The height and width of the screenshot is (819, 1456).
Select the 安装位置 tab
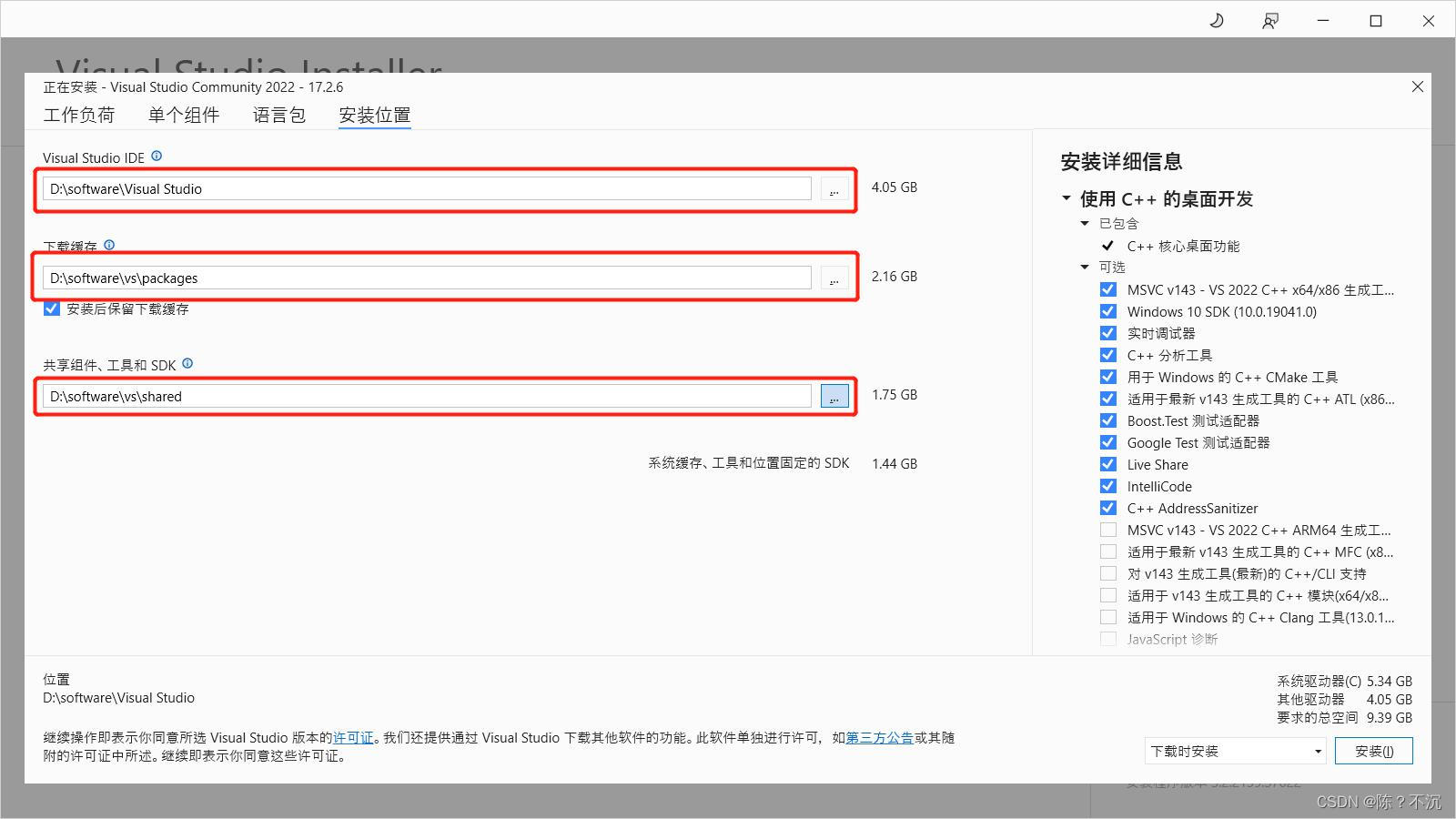pyautogui.click(x=375, y=115)
